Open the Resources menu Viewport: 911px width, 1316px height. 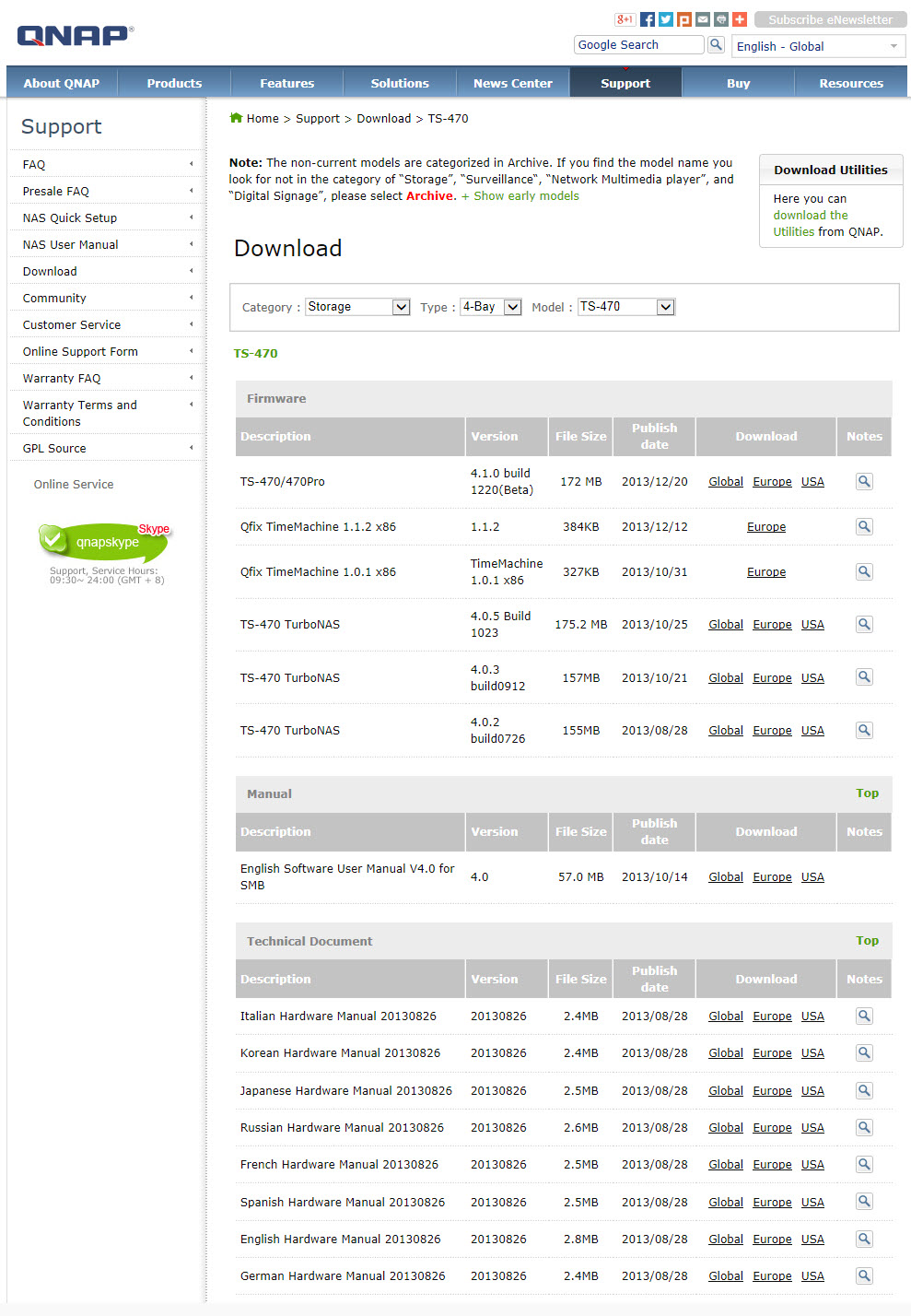851,83
